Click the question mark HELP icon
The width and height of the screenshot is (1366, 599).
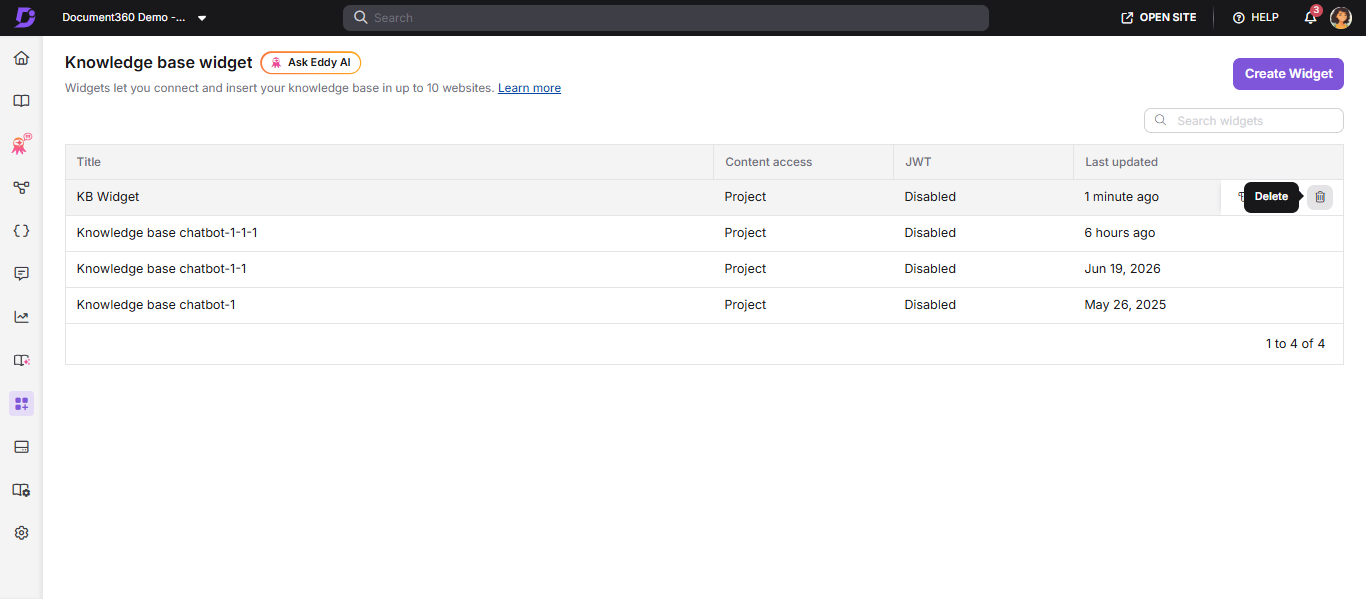click(x=1238, y=18)
